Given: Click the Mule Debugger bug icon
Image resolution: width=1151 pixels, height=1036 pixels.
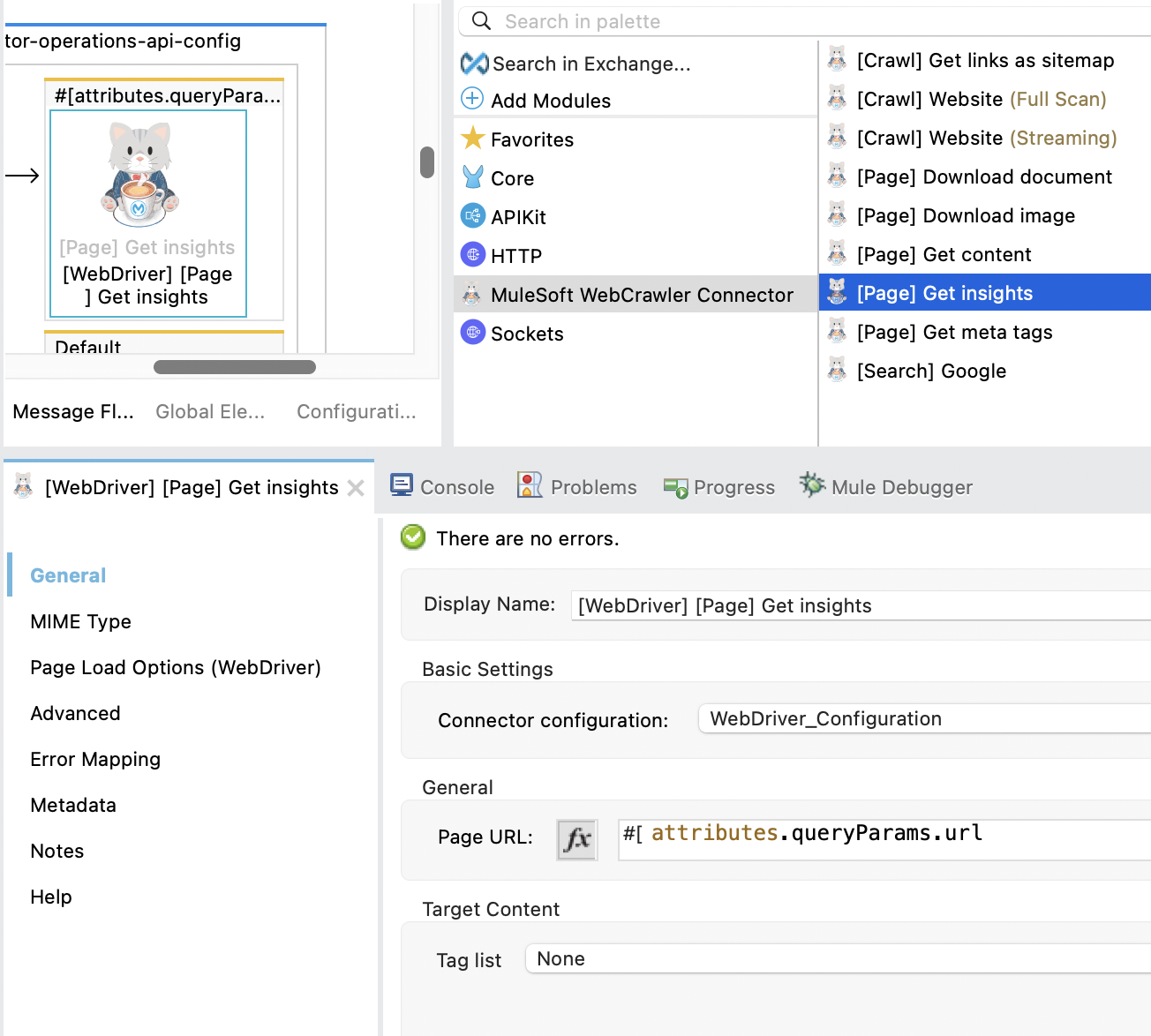Looking at the screenshot, I should 812,484.
